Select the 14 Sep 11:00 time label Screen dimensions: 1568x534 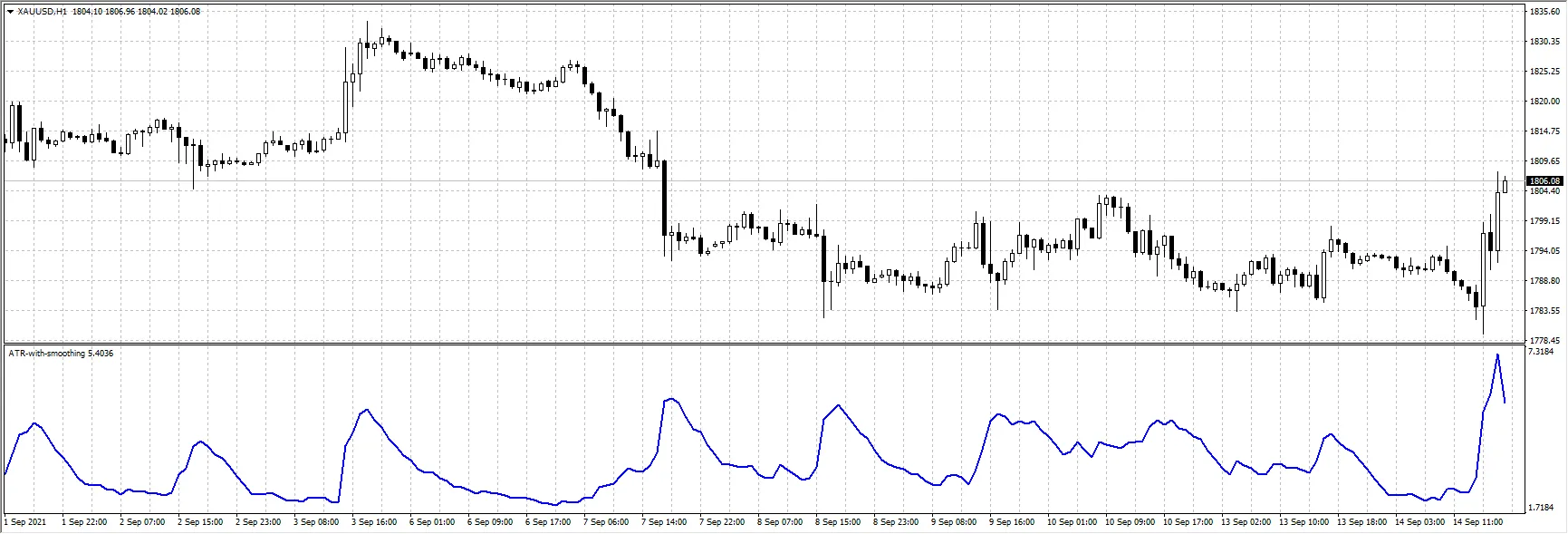click(1477, 522)
